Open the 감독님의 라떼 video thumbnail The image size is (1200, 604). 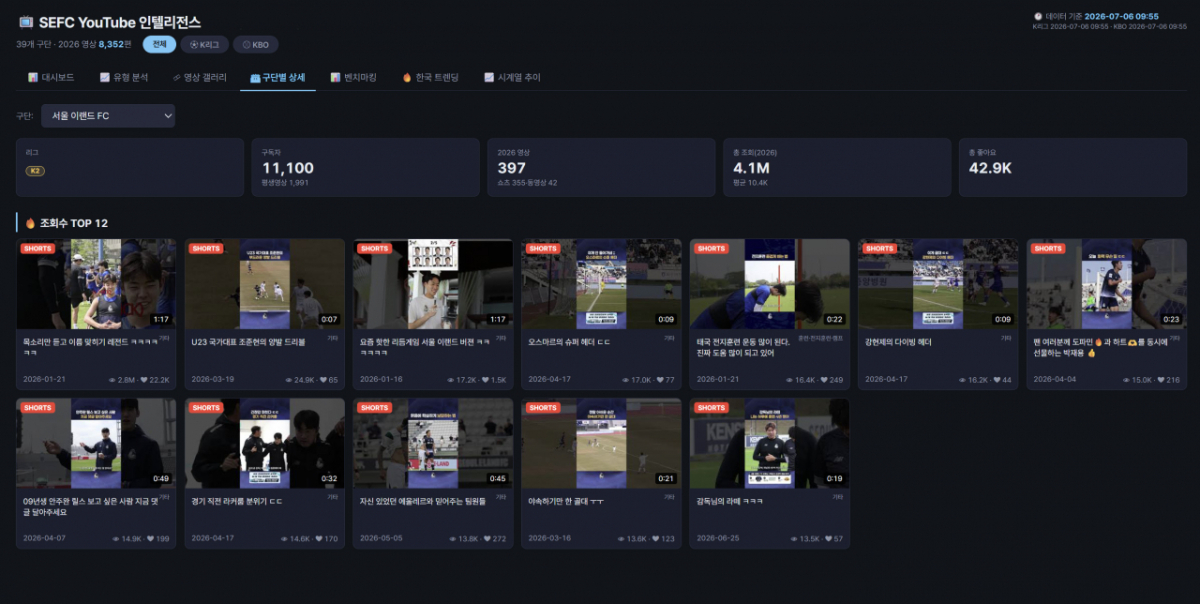click(770, 444)
